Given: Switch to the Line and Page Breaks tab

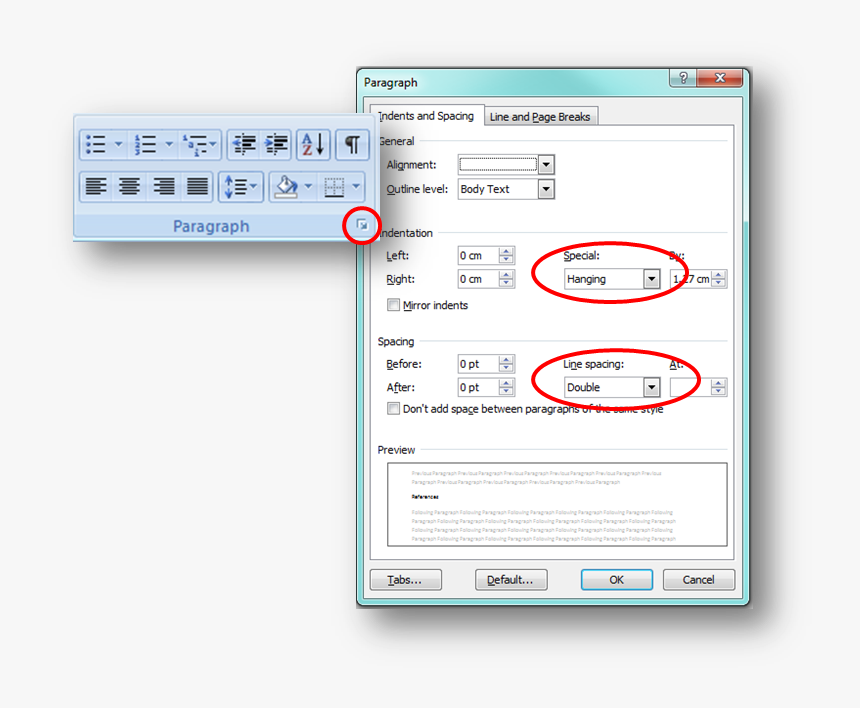Looking at the screenshot, I should click(540, 115).
